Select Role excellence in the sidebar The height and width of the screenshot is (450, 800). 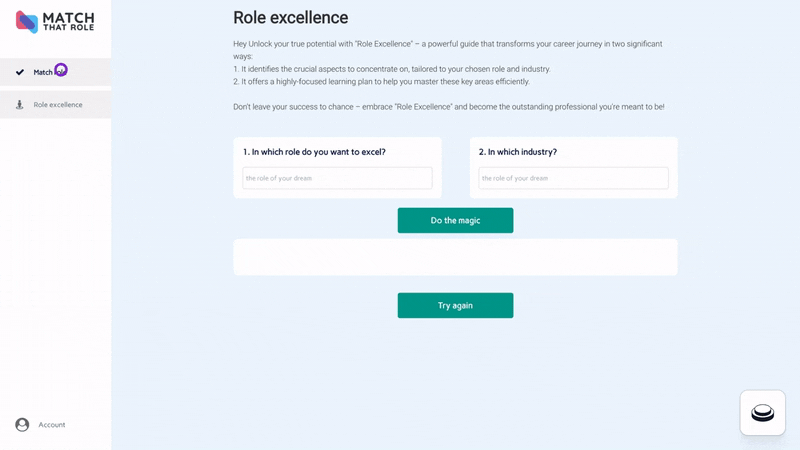click(x=58, y=105)
